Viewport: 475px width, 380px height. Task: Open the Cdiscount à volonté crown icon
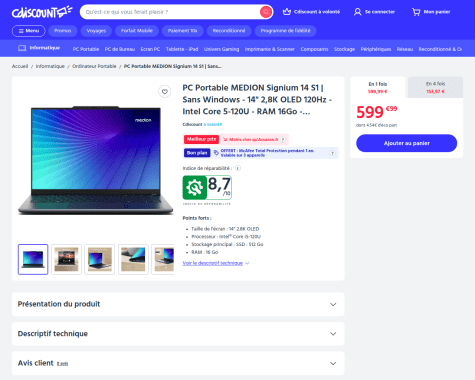(287, 12)
